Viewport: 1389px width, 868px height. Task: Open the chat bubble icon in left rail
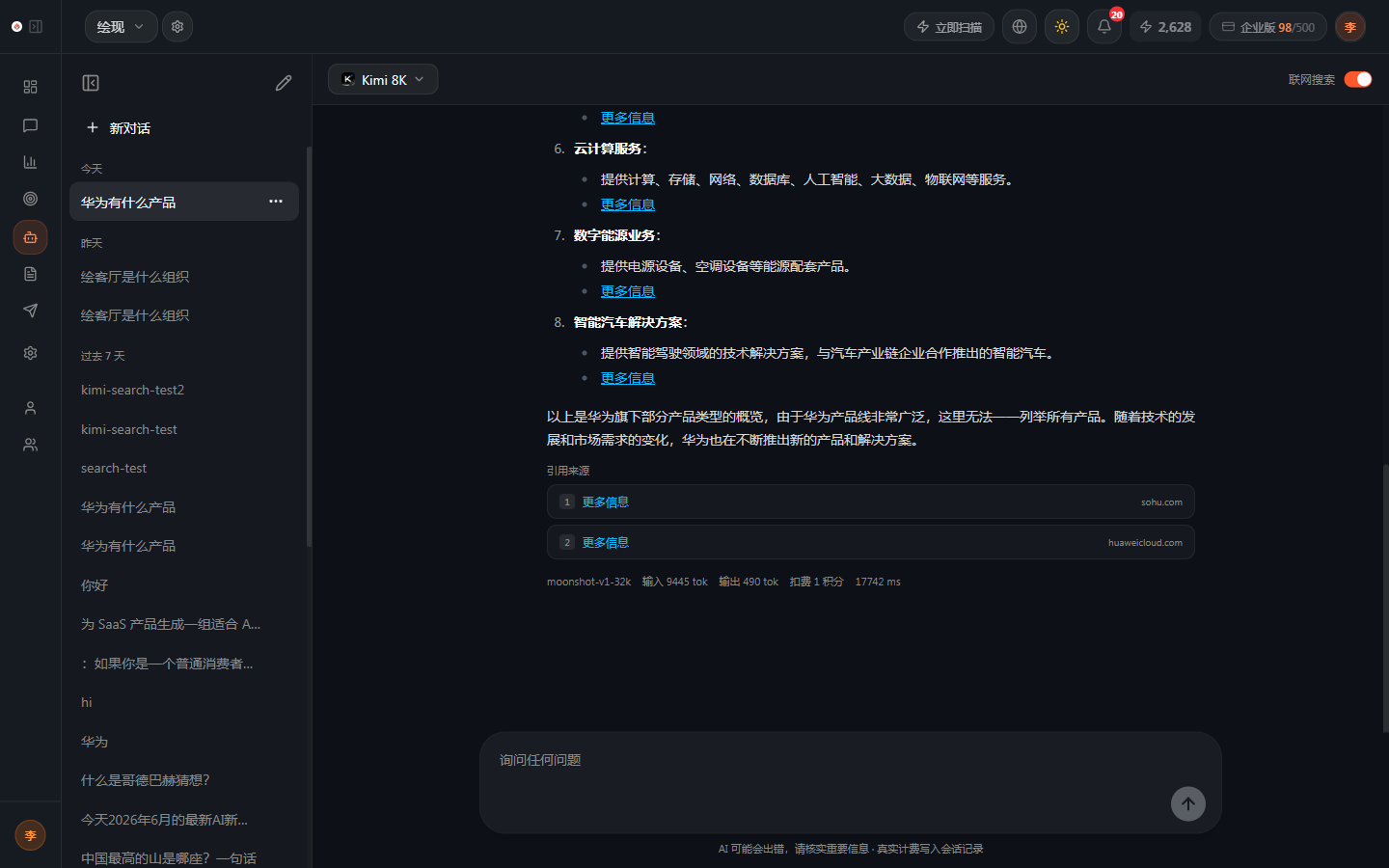click(x=30, y=125)
